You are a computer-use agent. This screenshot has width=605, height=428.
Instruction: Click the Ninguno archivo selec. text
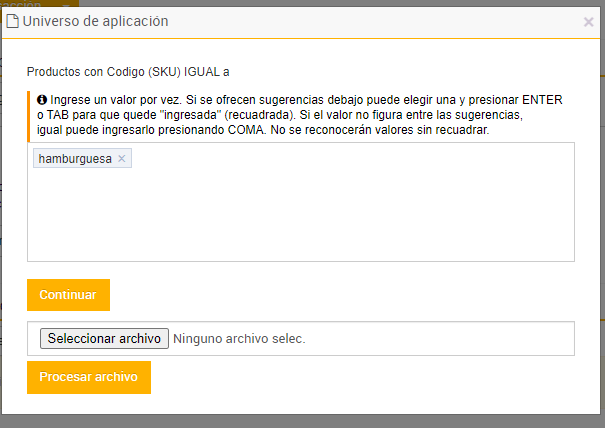[239, 339]
